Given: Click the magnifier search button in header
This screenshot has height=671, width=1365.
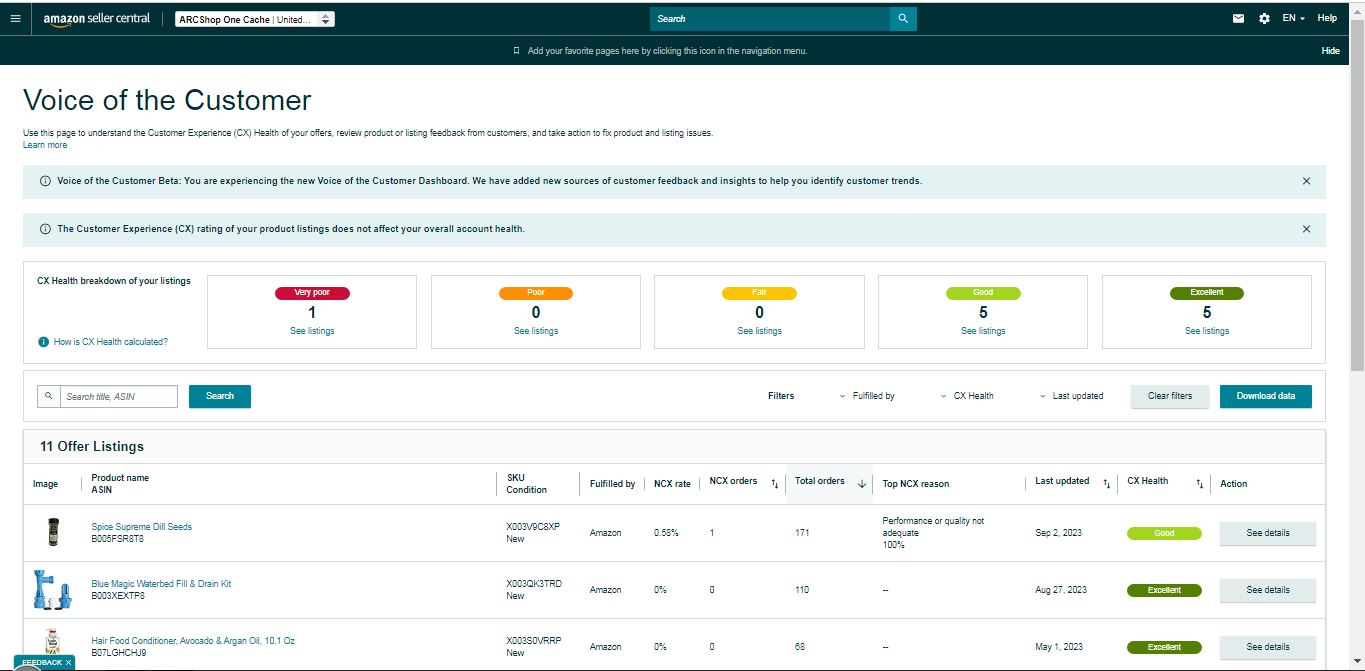Looking at the screenshot, I should (x=903, y=19).
